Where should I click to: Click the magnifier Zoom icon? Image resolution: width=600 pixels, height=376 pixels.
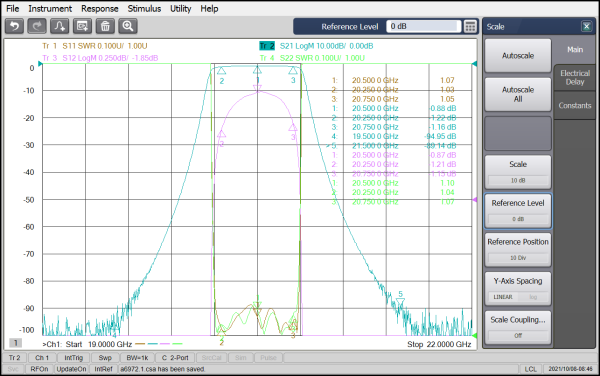click(x=128, y=26)
